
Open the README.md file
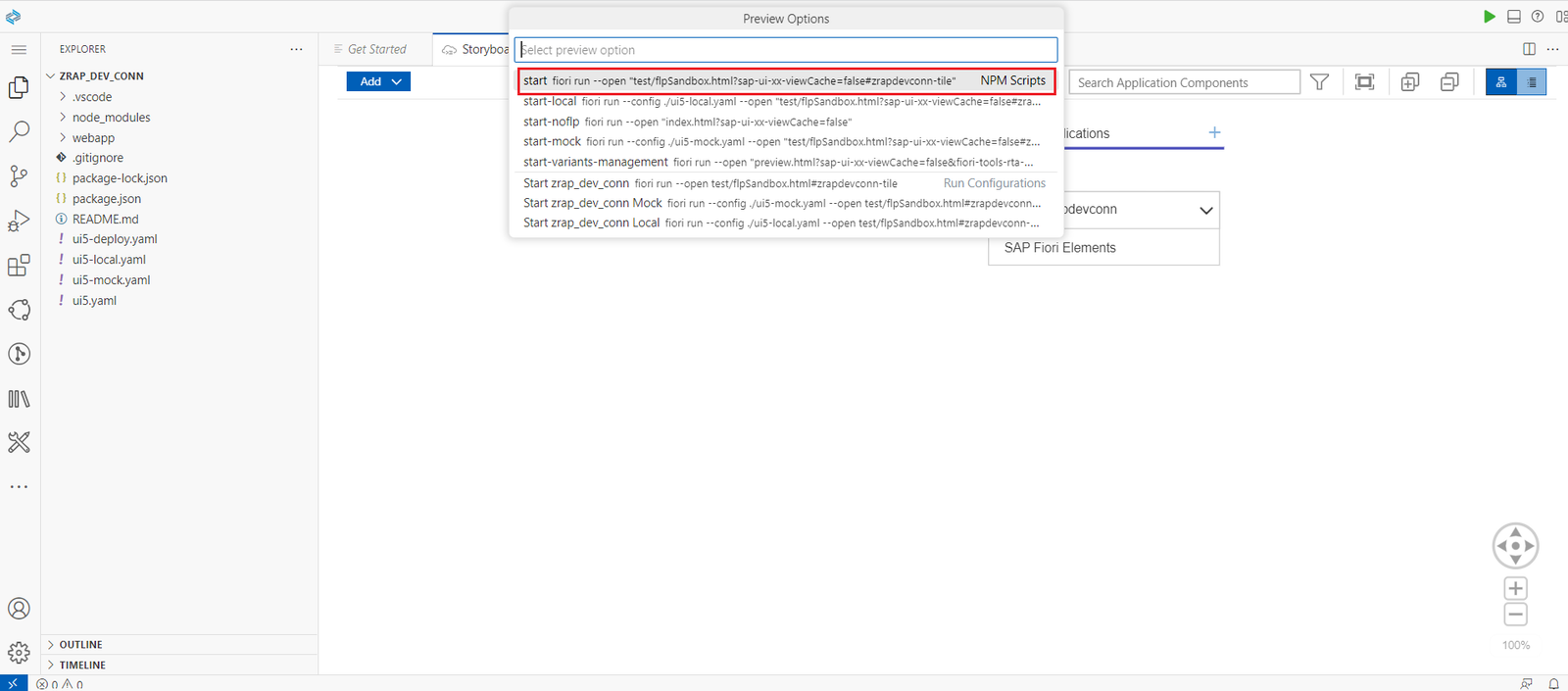[105, 220]
